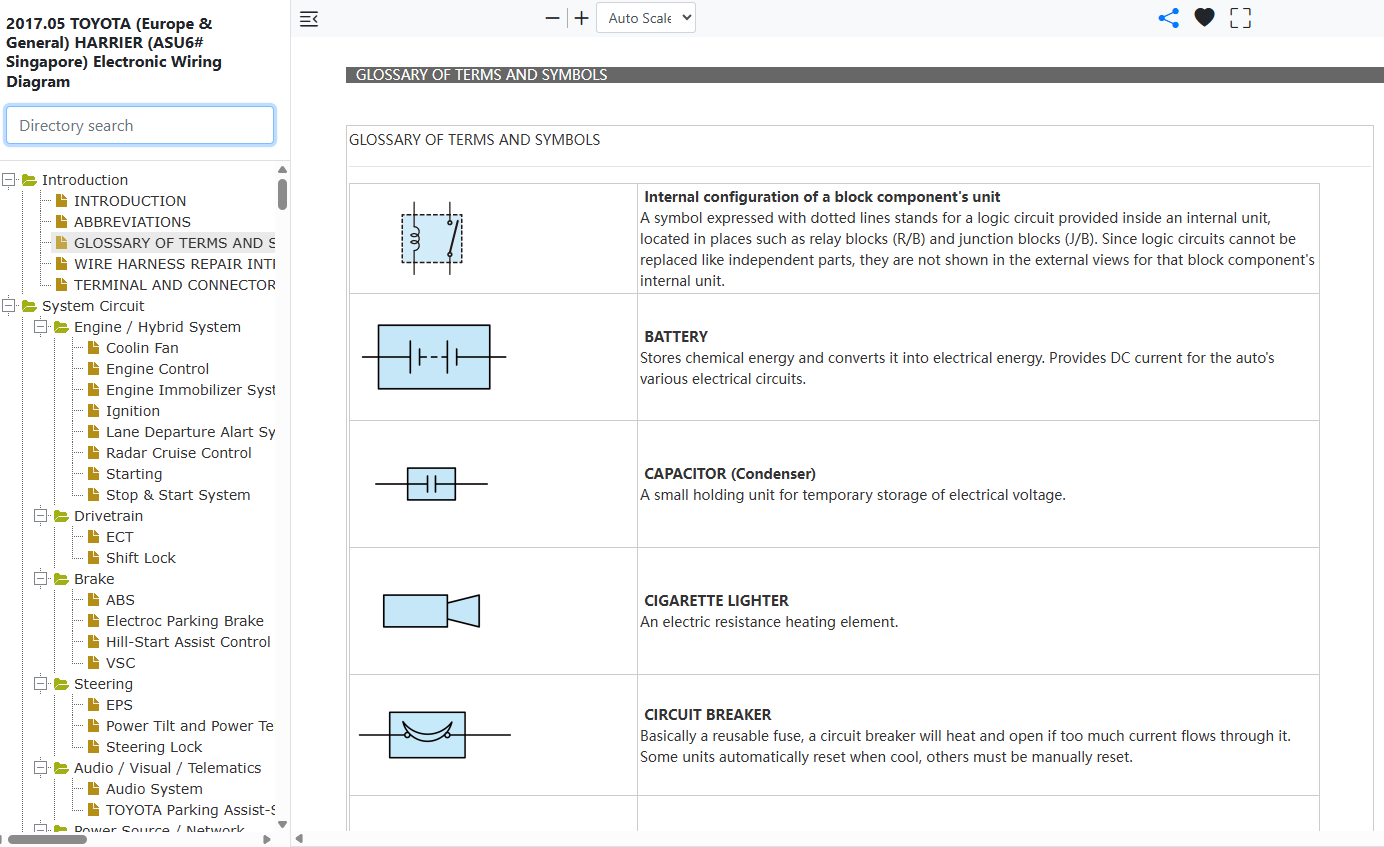Open Engine Immobilizer System item
The height and width of the screenshot is (847, 1384).
(190, 390)
